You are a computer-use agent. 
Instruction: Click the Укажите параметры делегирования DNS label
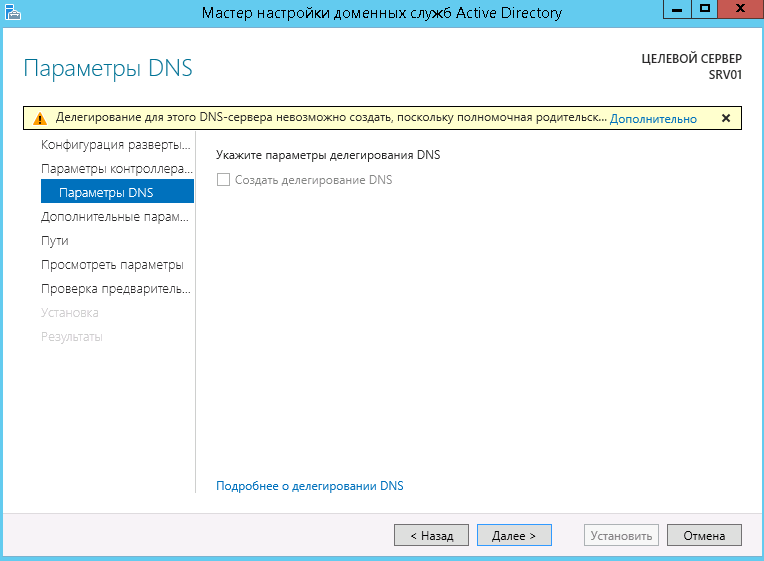(328, 155)
